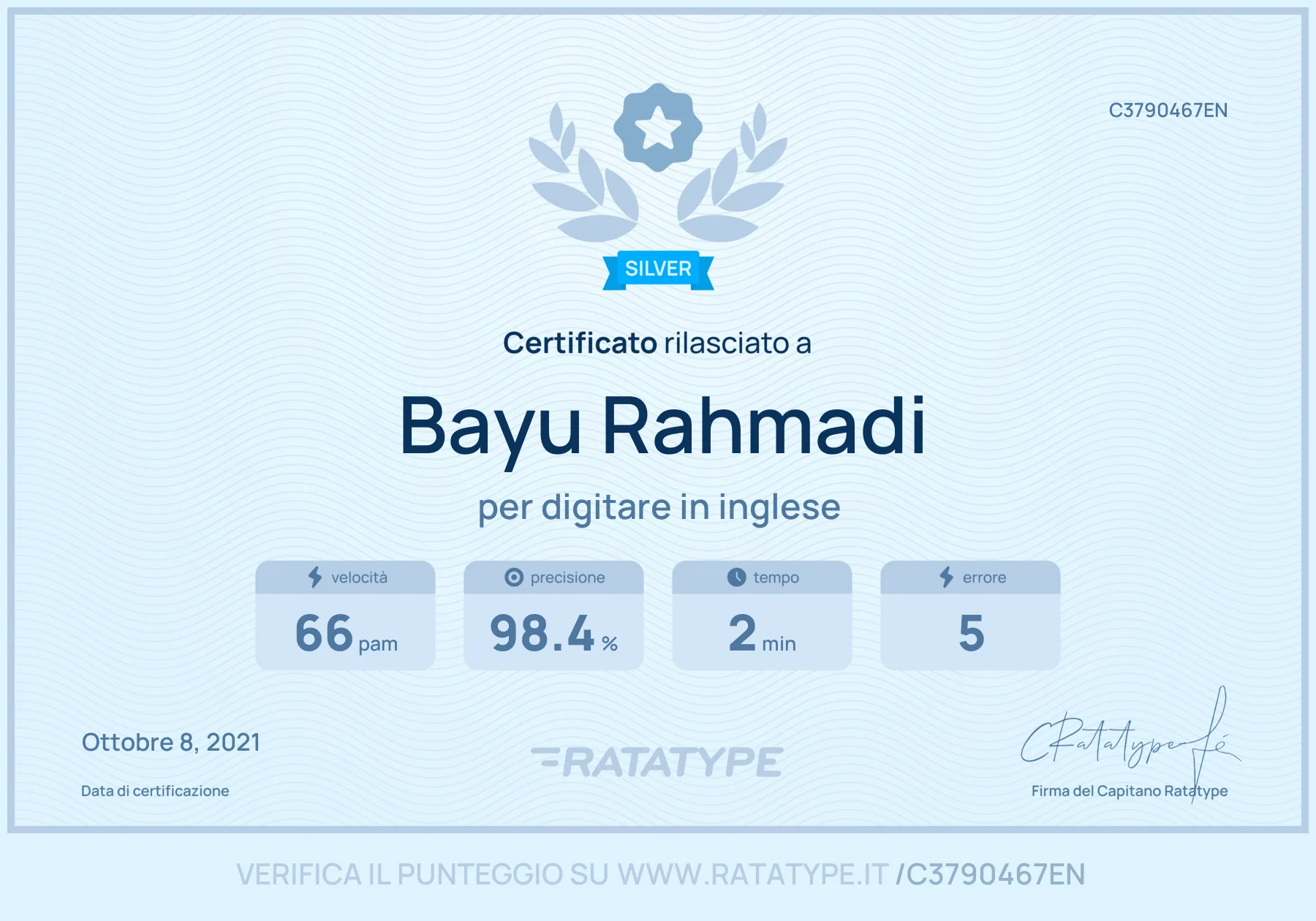Click the caption 'Firma del Capitano Ratatype'

[x=1130, y=791]
